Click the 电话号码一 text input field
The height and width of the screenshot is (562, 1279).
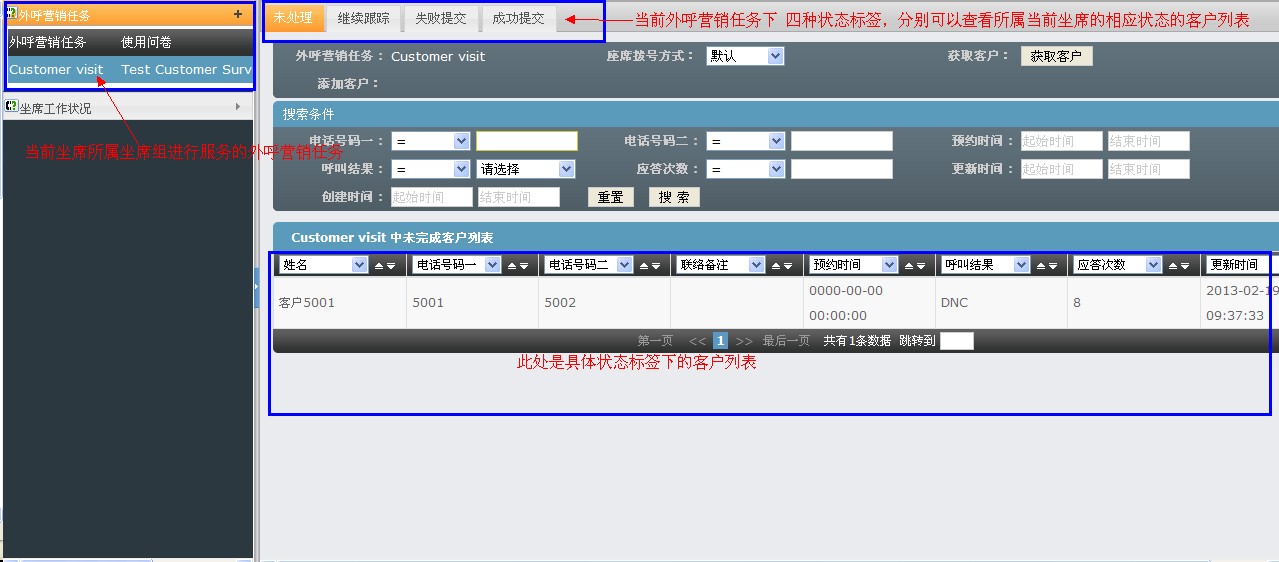(526, 142)
